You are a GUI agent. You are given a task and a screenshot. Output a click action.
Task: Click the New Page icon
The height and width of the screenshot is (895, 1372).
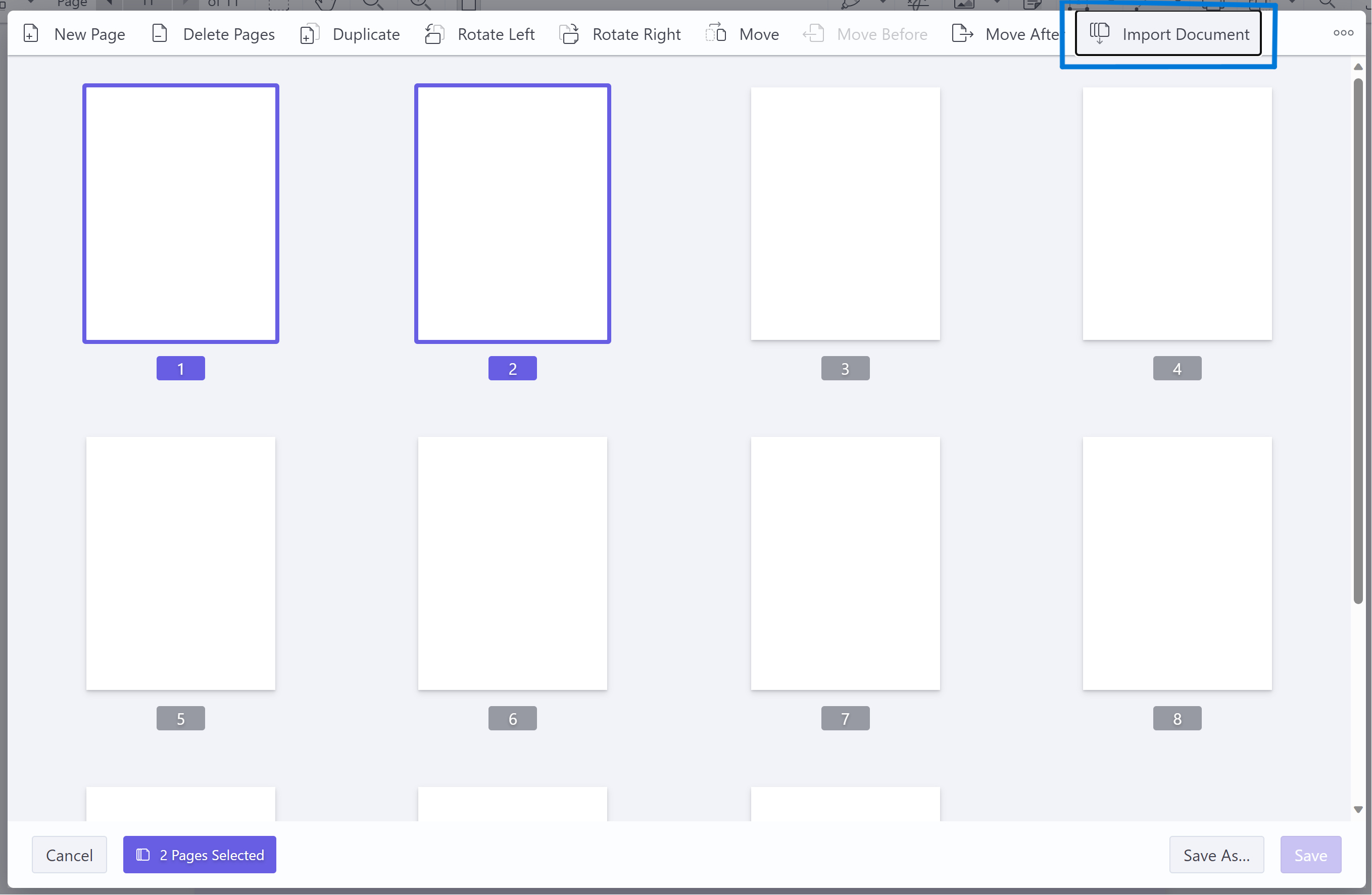point(31,34)
